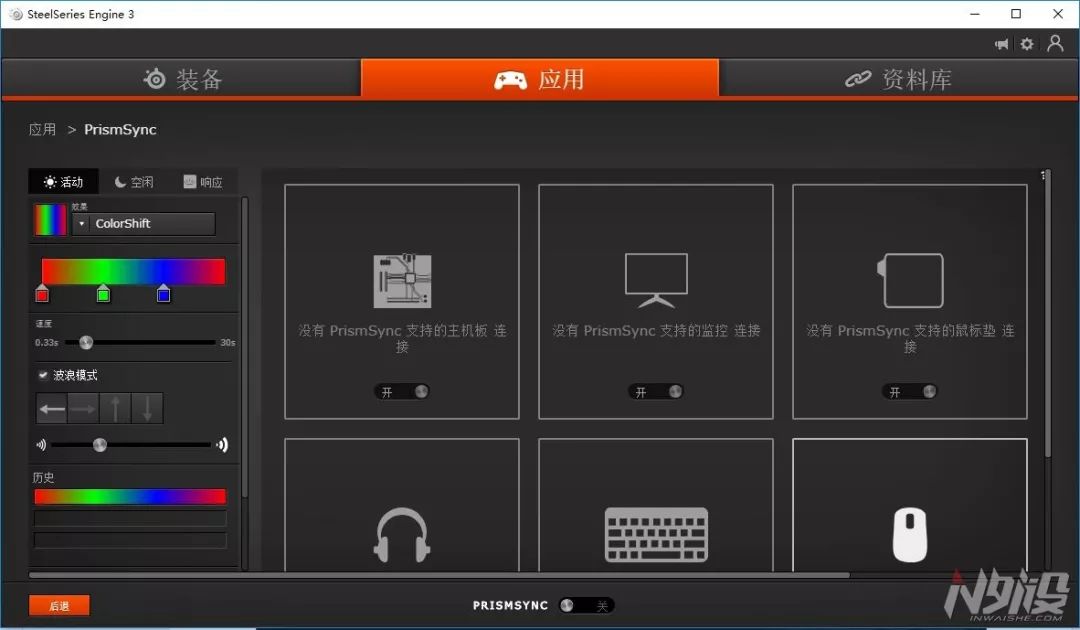Select the green gradient color stop

pos(103,294)
